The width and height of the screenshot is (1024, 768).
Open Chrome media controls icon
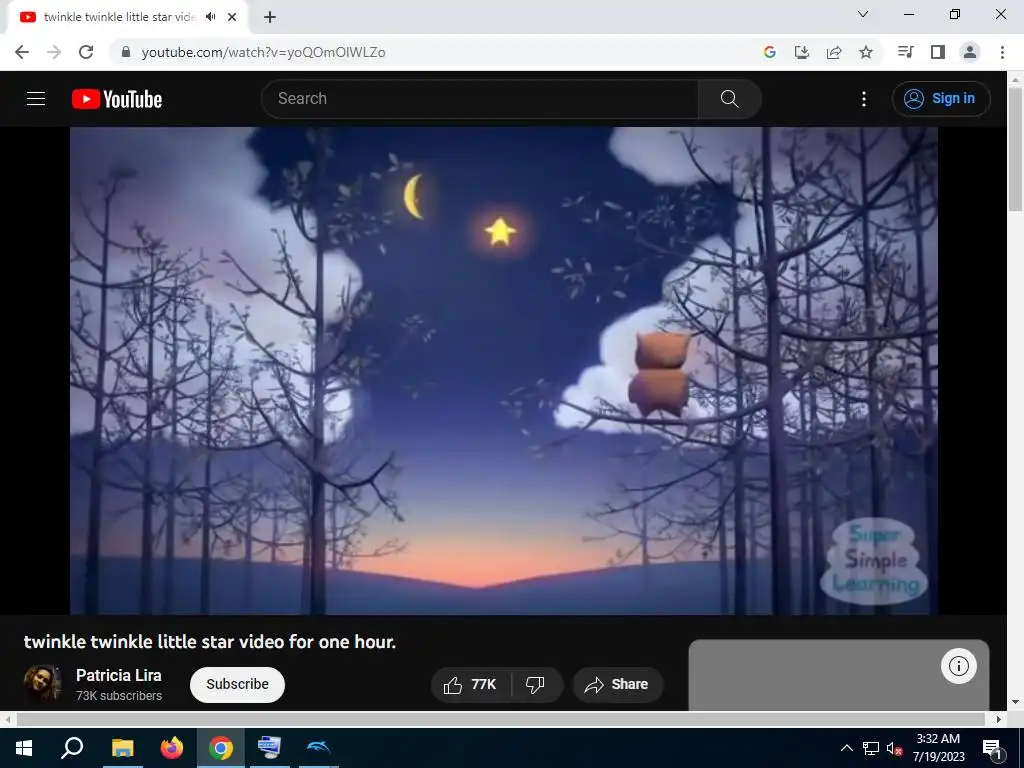(x=905, y=52)
